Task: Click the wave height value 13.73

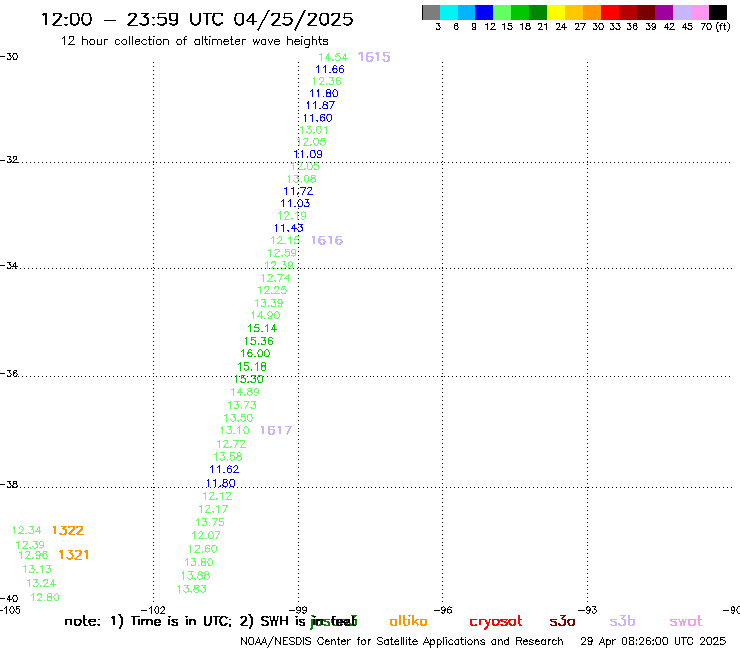Action: (x=242, y=405)
